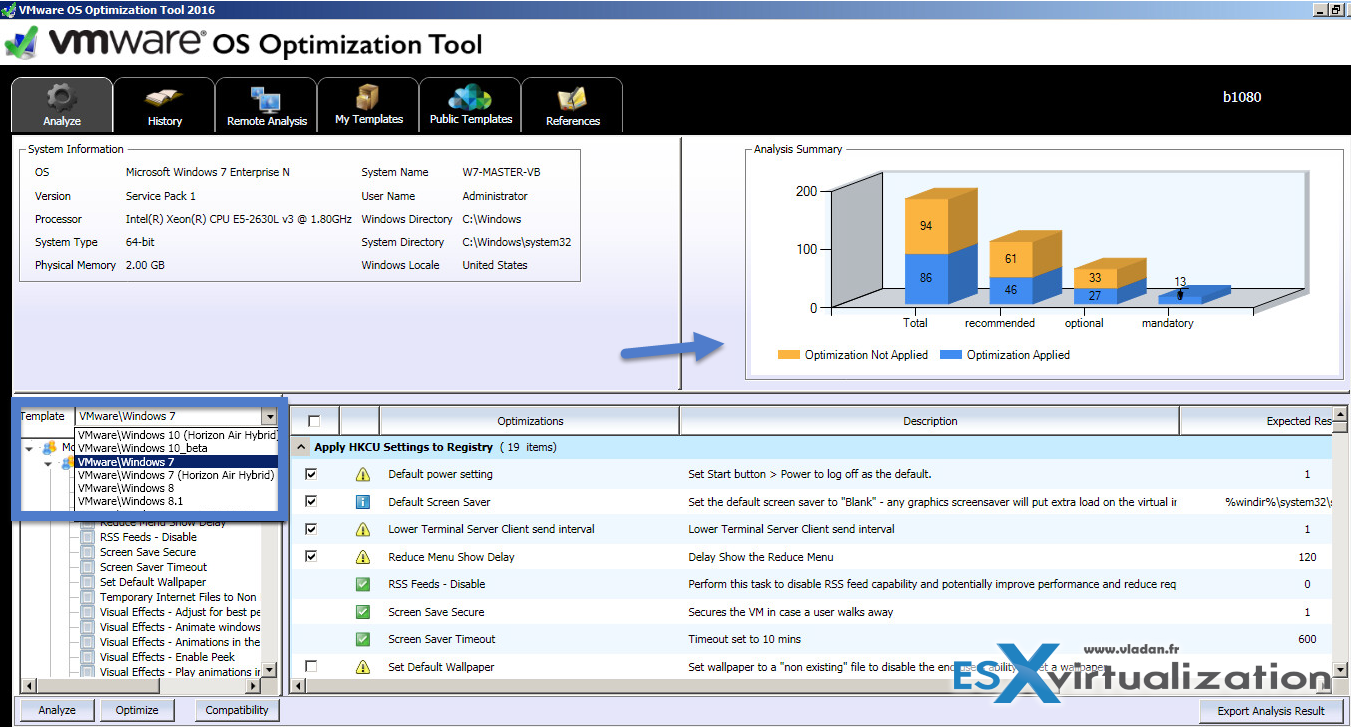1351x727 pixels.
Task: Open the Remote Analysis tab
Action: click(x=266, y=105)
